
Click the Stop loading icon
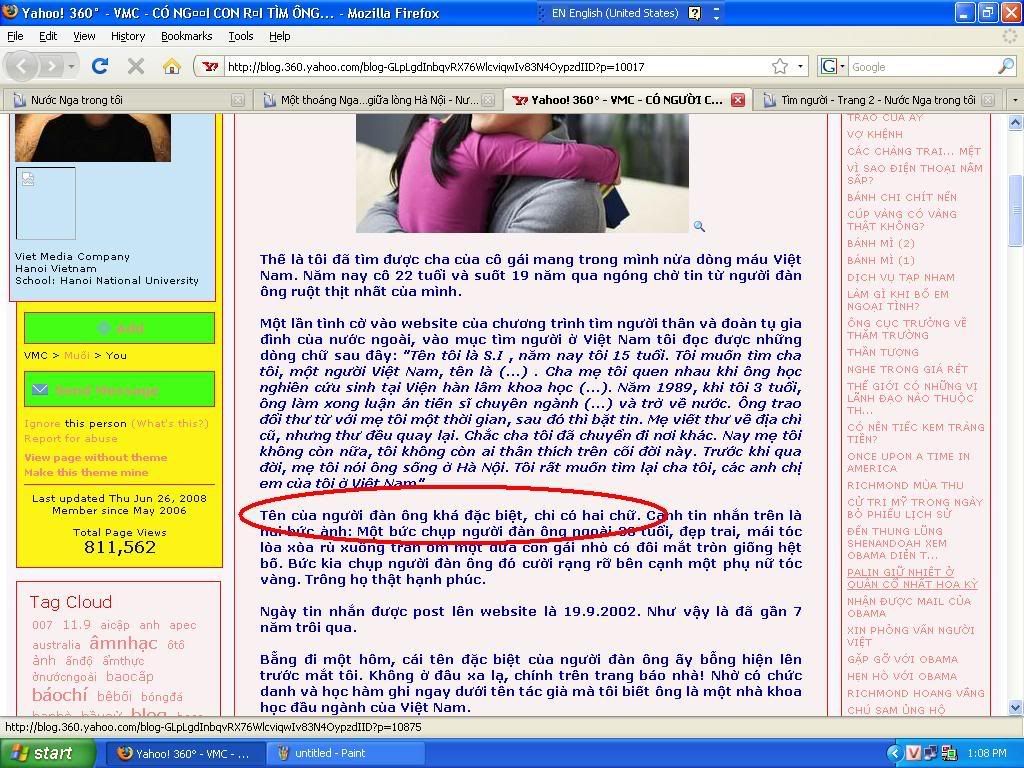[136, 67]
